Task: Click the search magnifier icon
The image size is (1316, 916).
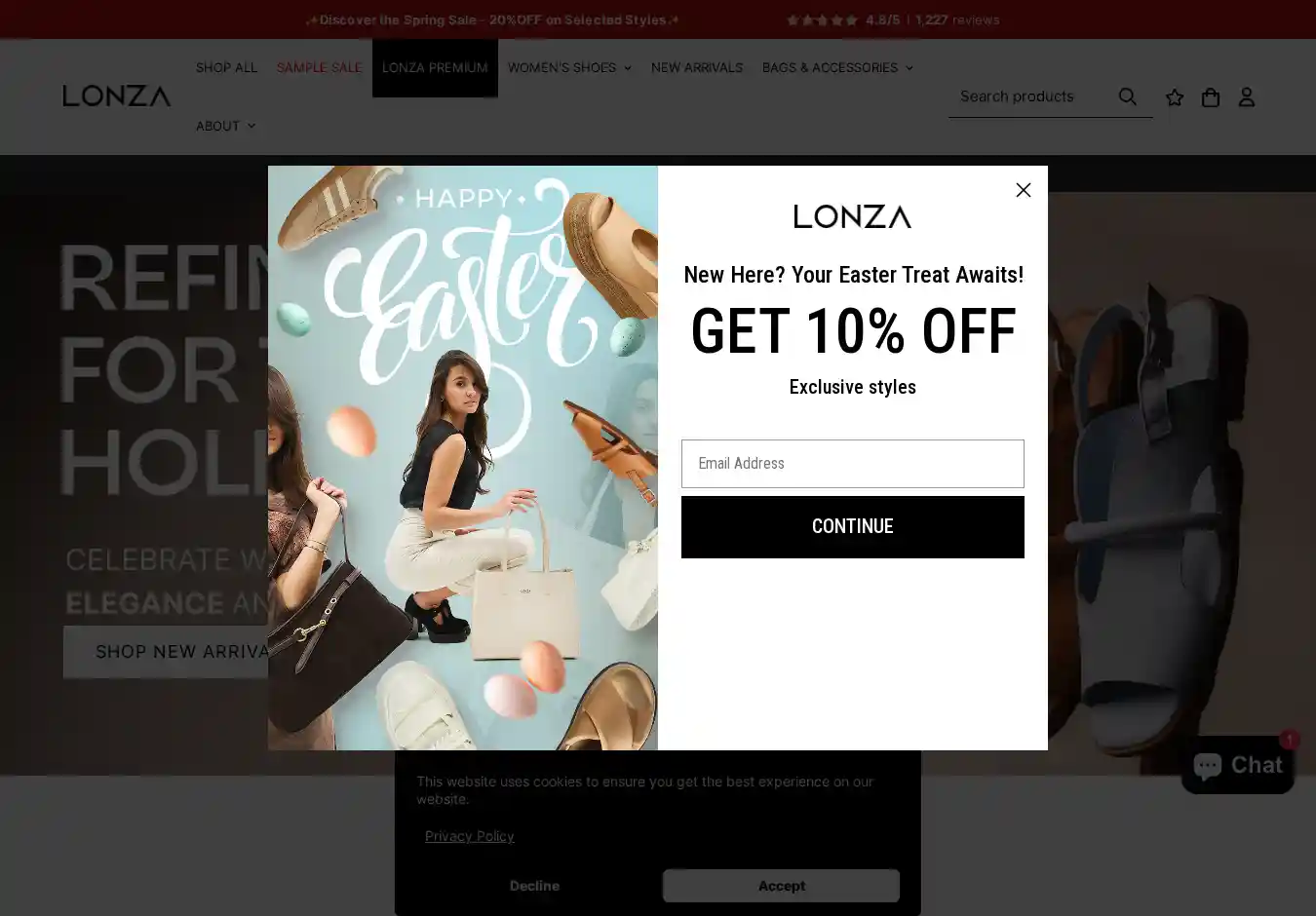Action: tap(1128, 96)
